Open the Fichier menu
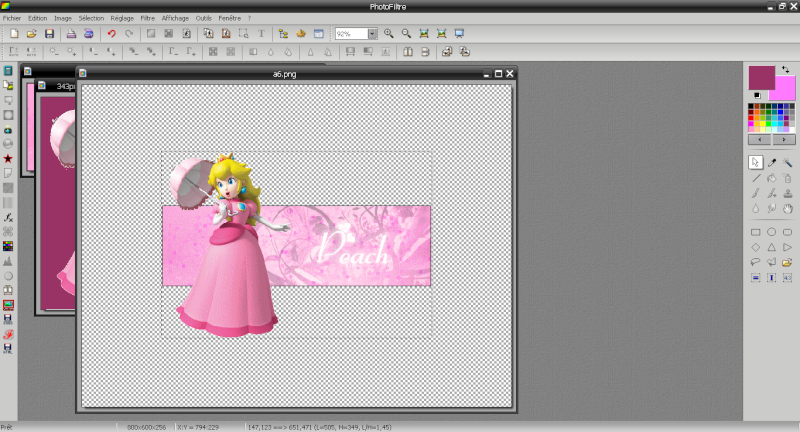Image resolution: width=800 pixels, height=432 pixels. tap(12, 18)
